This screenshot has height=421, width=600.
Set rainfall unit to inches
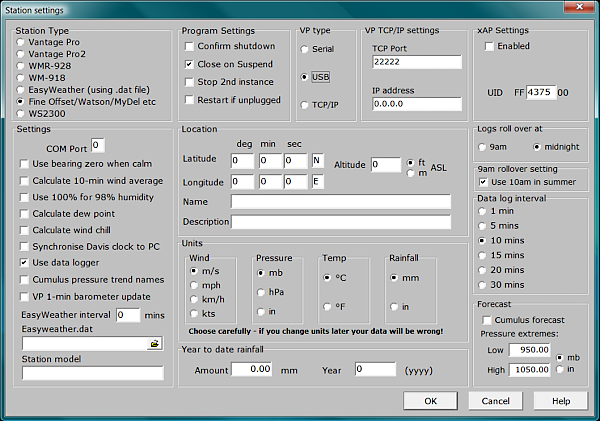pos(395,307)
